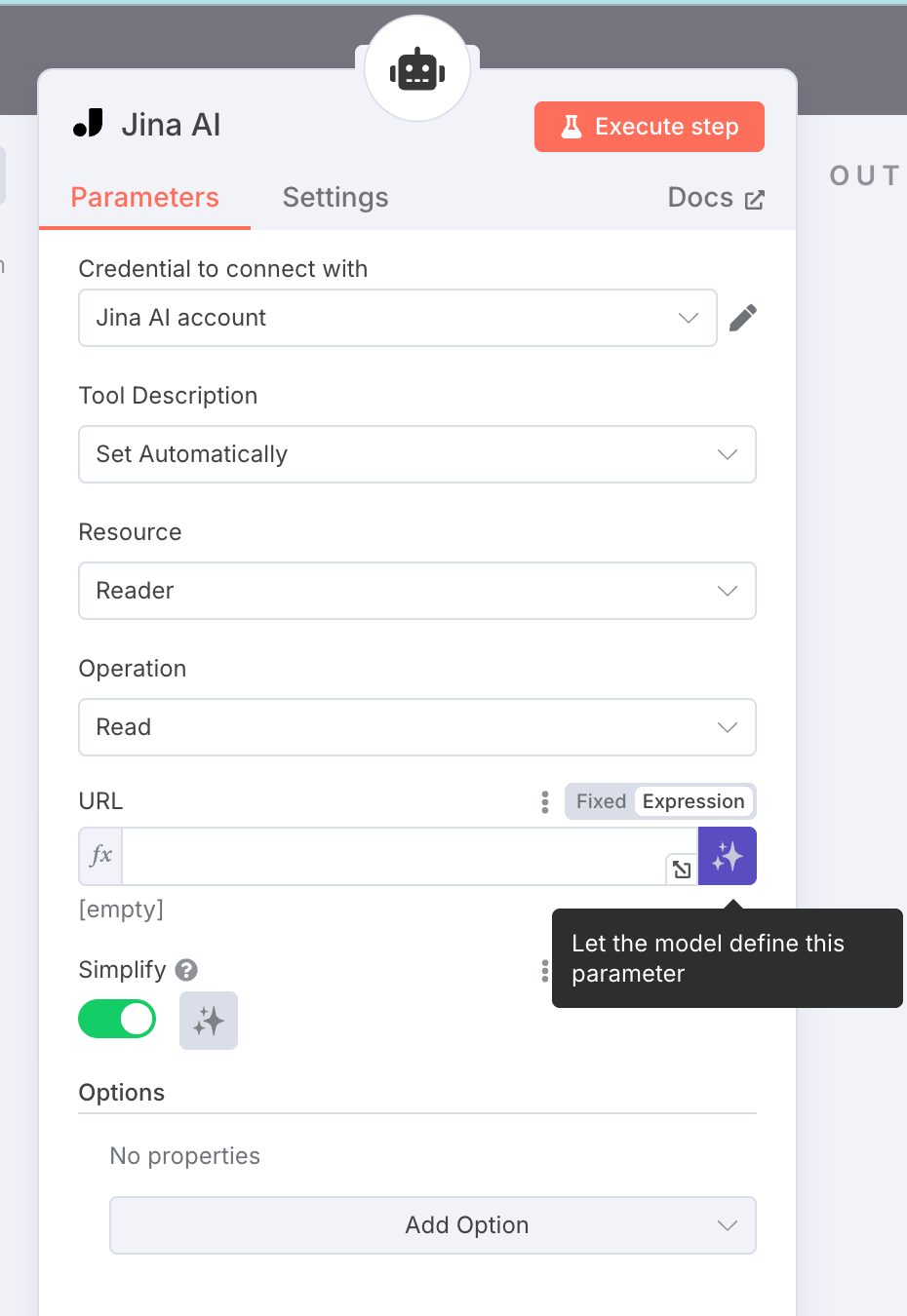Edit credential with the pencil icon

(x=742, y=318)
